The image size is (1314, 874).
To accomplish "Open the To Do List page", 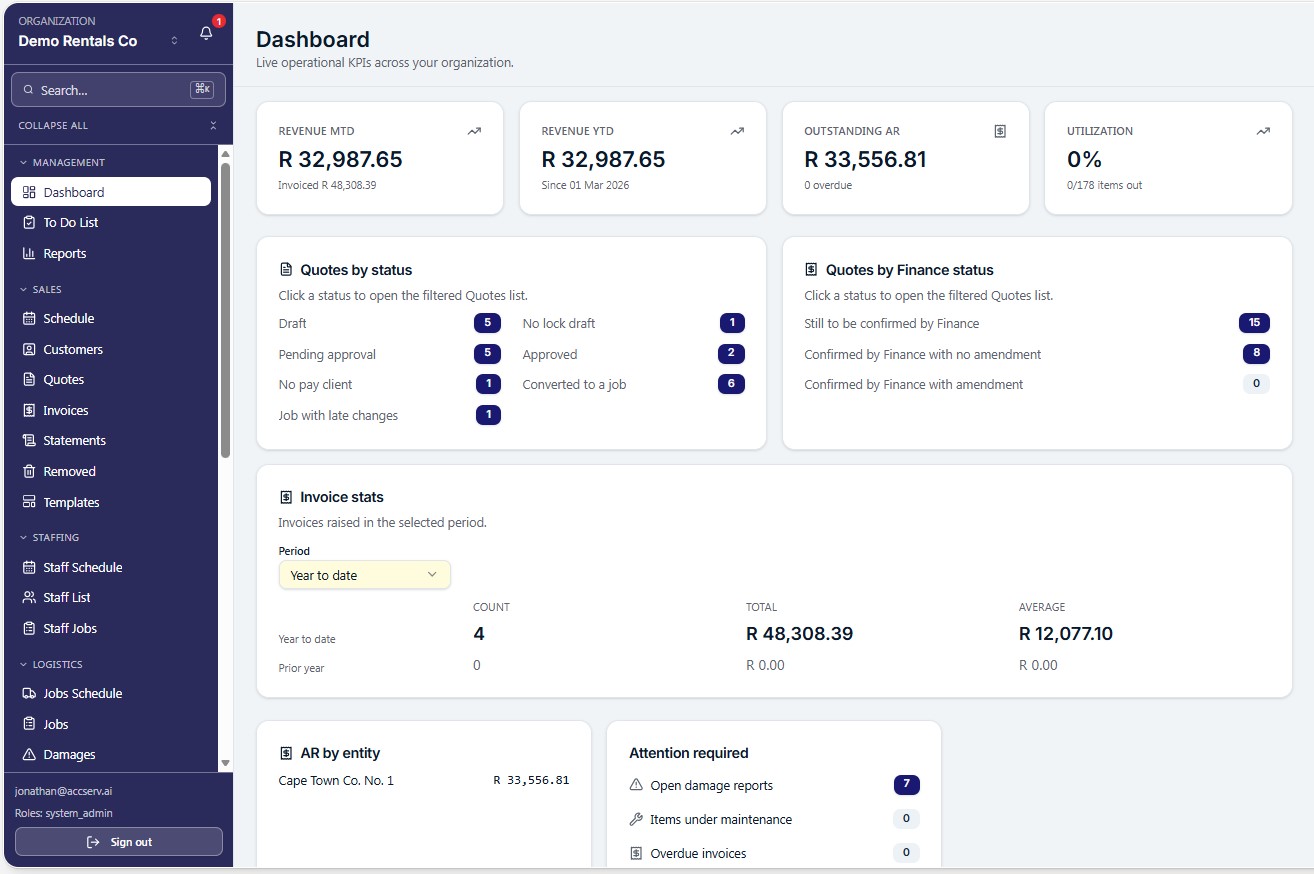I will pyautogui.click(x=111, y=222).
